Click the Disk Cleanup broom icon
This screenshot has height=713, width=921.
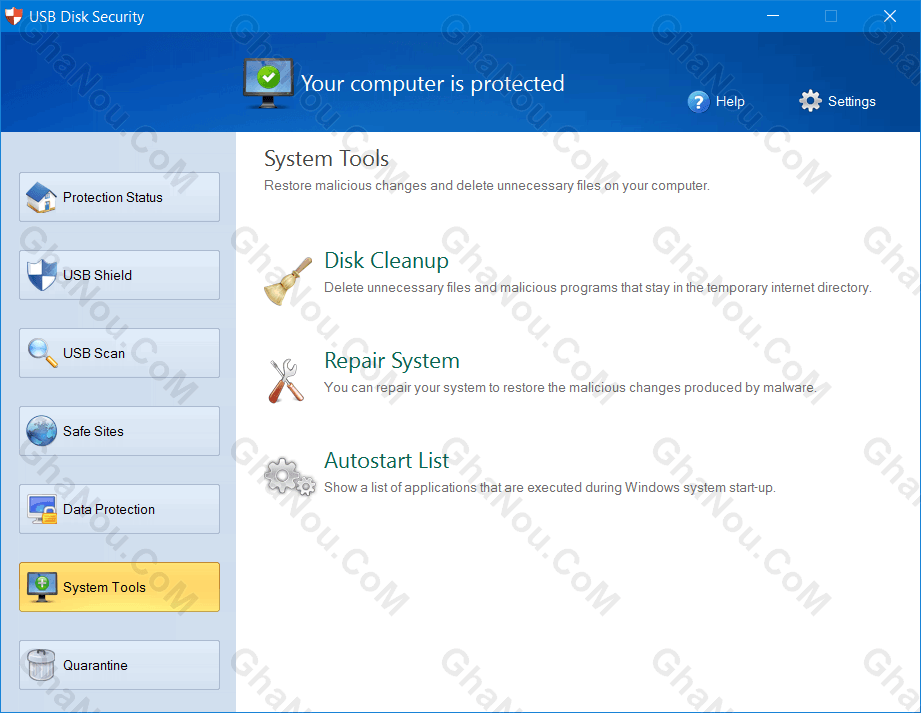pyautogui.click(x=288, y=281)
